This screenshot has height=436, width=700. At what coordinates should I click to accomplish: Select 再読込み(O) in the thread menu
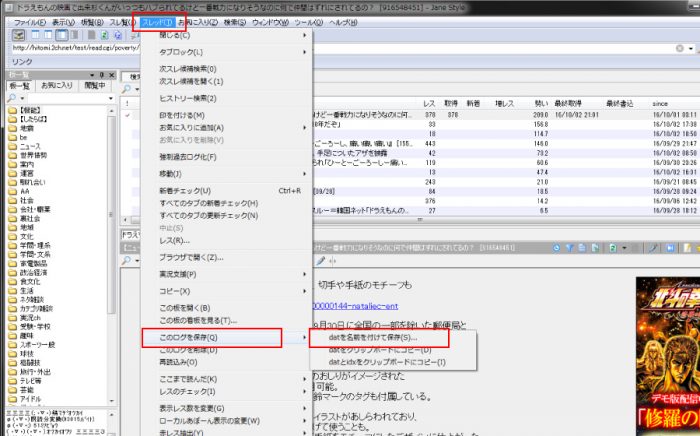click(x=226, y=362)
